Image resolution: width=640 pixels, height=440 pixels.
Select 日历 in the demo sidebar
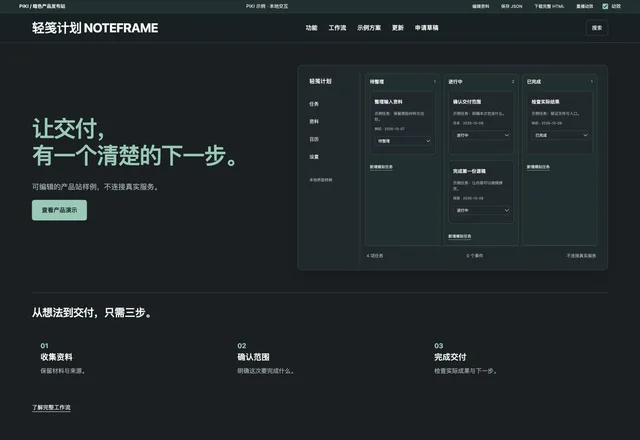click(x=314, y=139)
